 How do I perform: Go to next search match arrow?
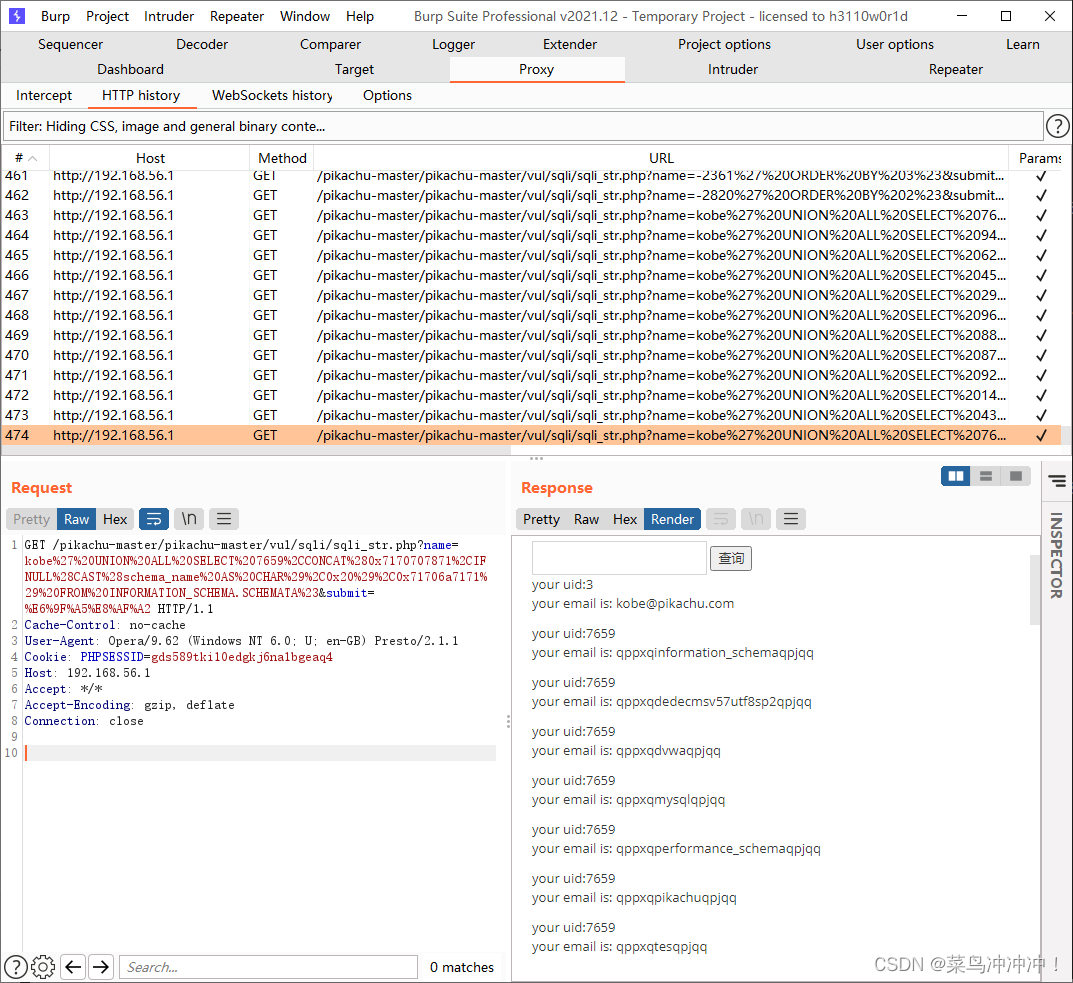tap(101, 967)
